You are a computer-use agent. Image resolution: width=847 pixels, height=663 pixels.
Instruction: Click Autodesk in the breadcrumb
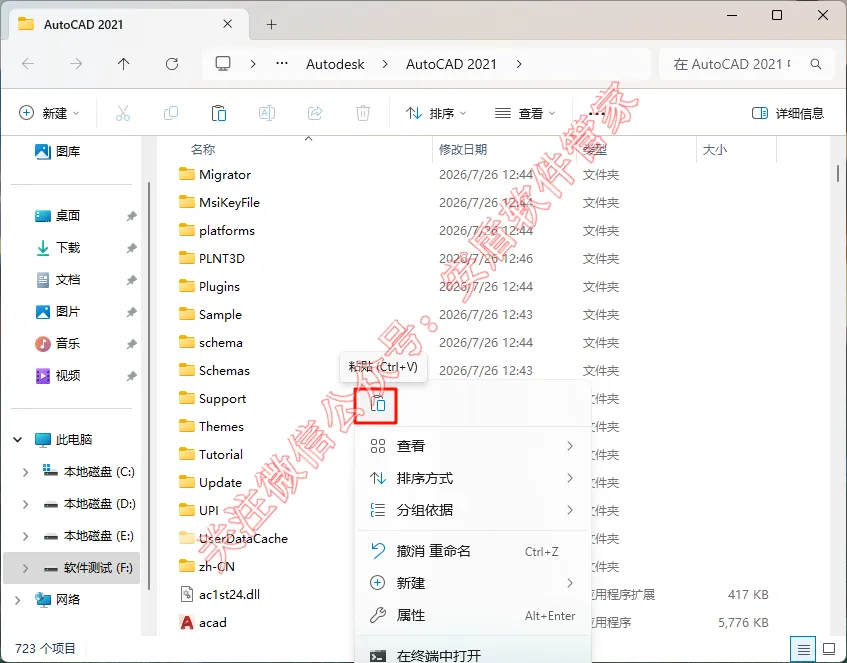point(335,64)
